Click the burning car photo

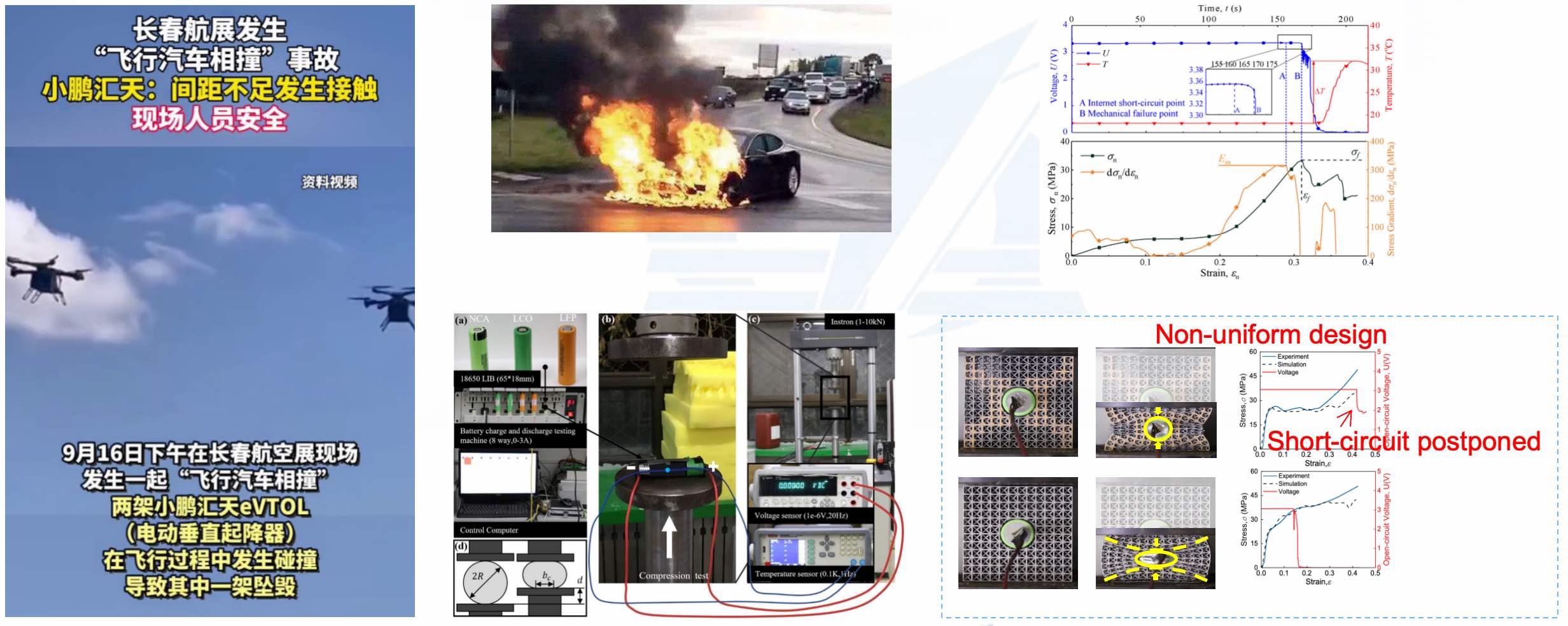(690, 118)
